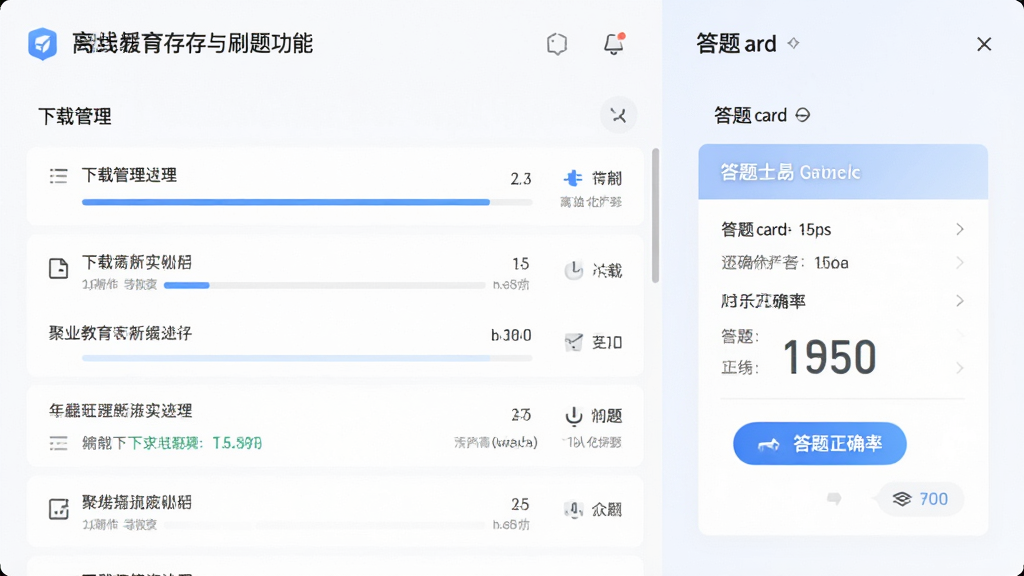Click the value 2.3 in first row

520,178
